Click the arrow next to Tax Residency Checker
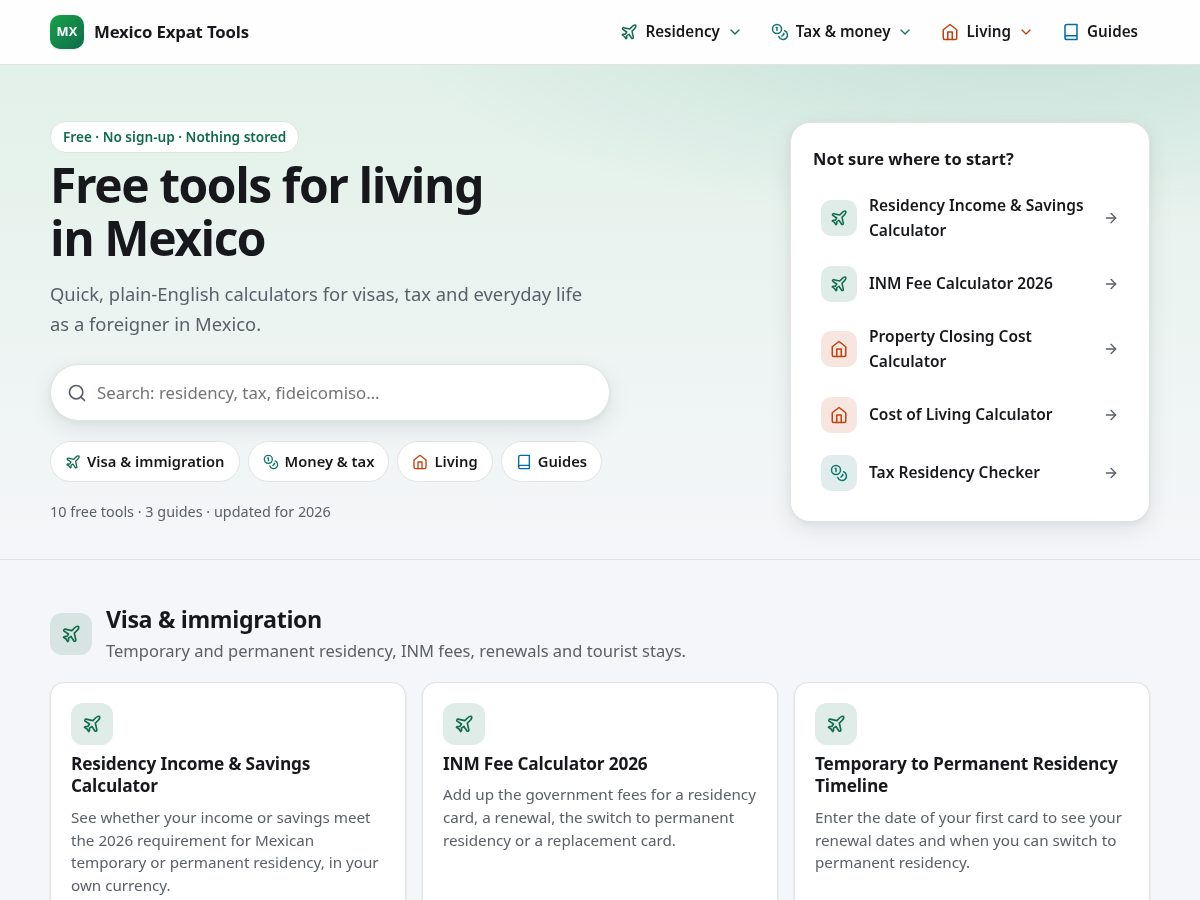Screen dimensions: 1200x900 (x=1111, y=473)
